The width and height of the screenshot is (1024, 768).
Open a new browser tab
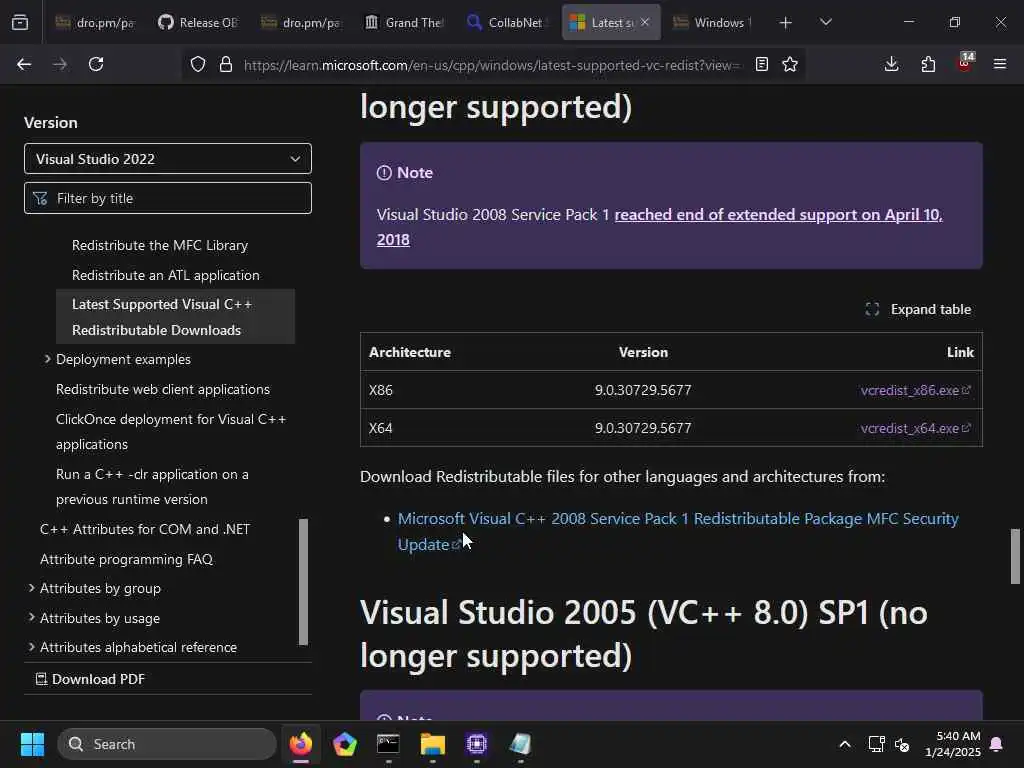pos(786,23)
